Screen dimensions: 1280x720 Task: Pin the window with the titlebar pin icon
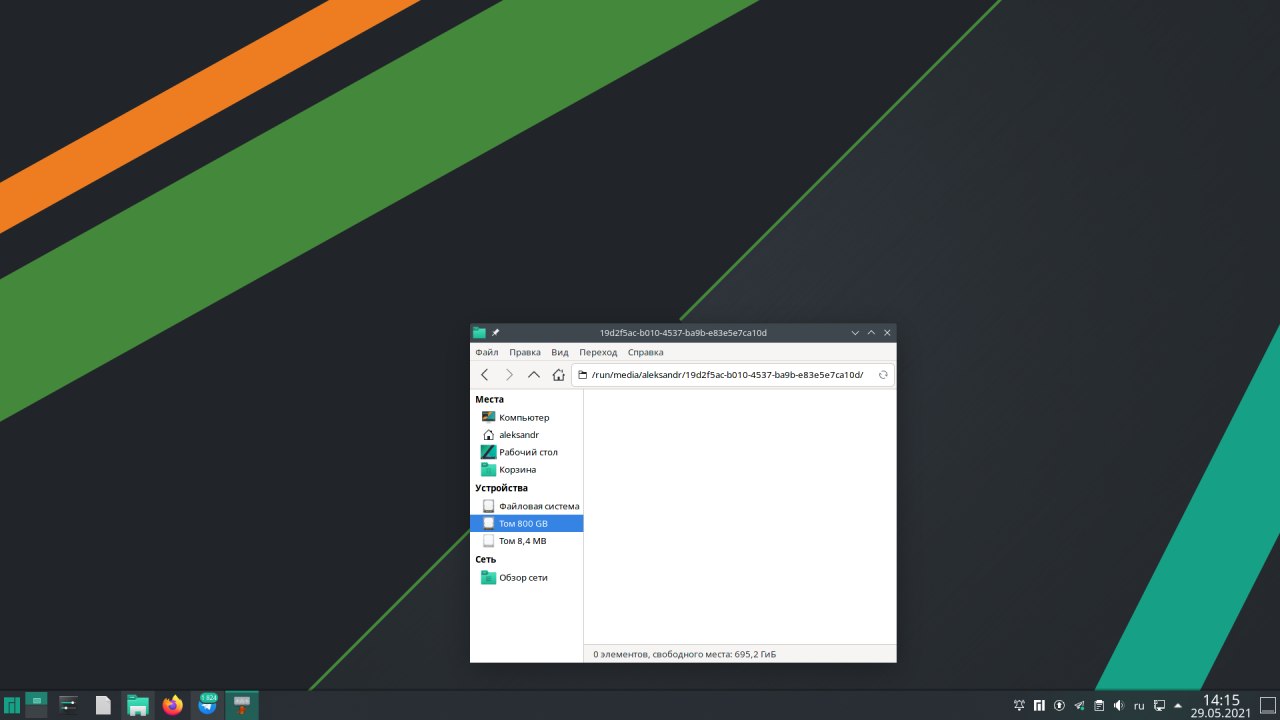(x=495, y=333)
